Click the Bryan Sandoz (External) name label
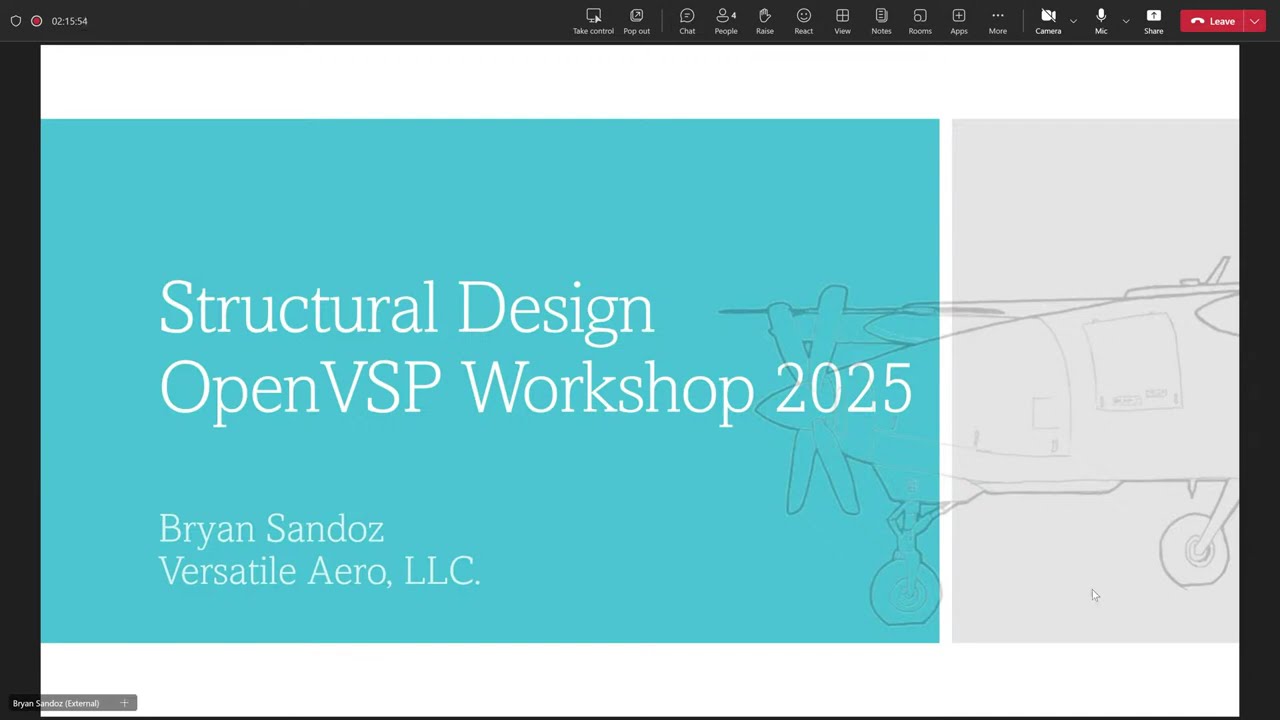The image size is (1280, 720). (x=56, y=703)
